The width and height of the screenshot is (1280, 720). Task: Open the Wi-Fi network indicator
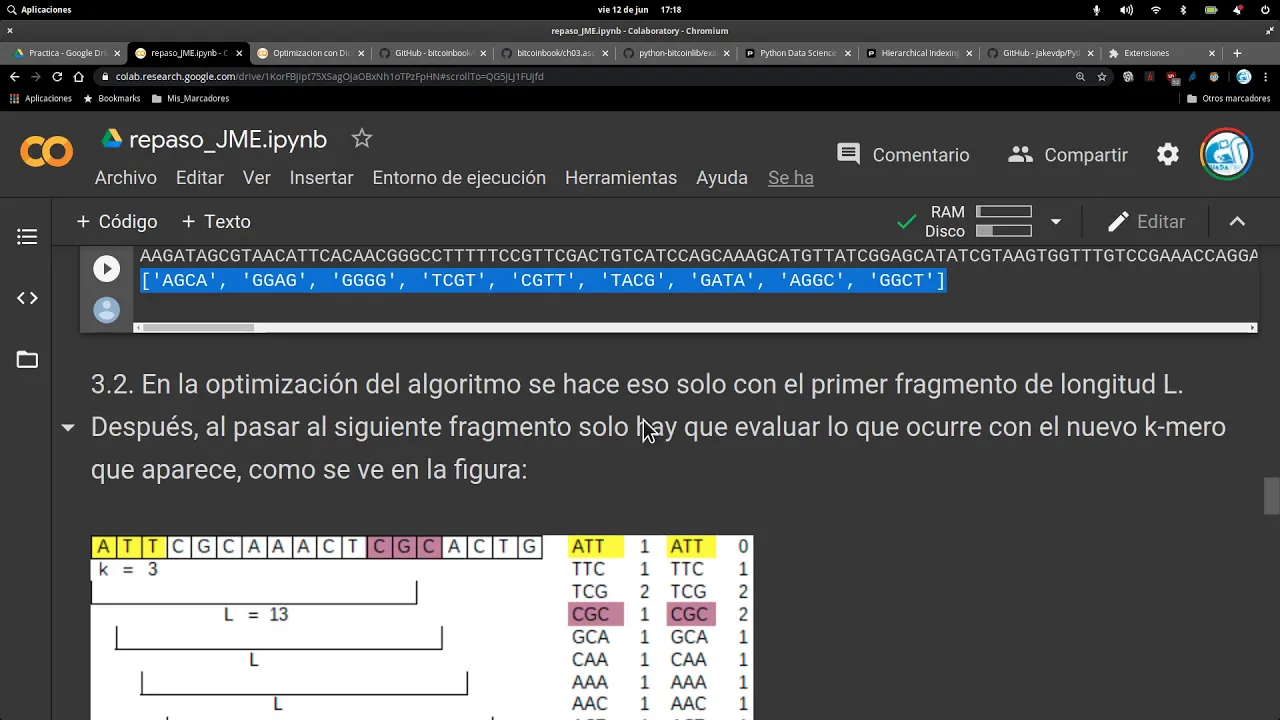[x=1156, y=10]
